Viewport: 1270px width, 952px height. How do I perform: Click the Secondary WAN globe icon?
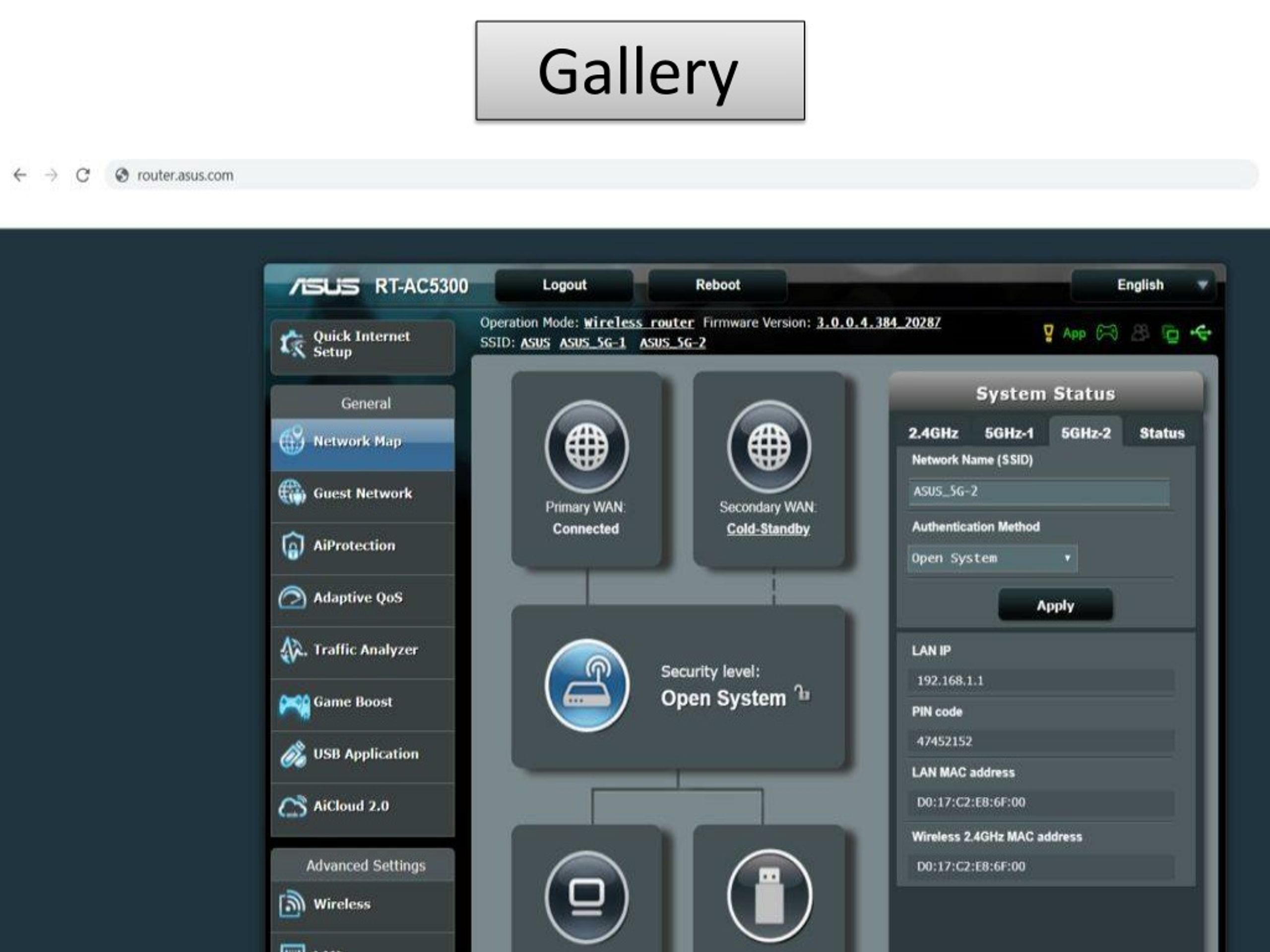[769, 447]
